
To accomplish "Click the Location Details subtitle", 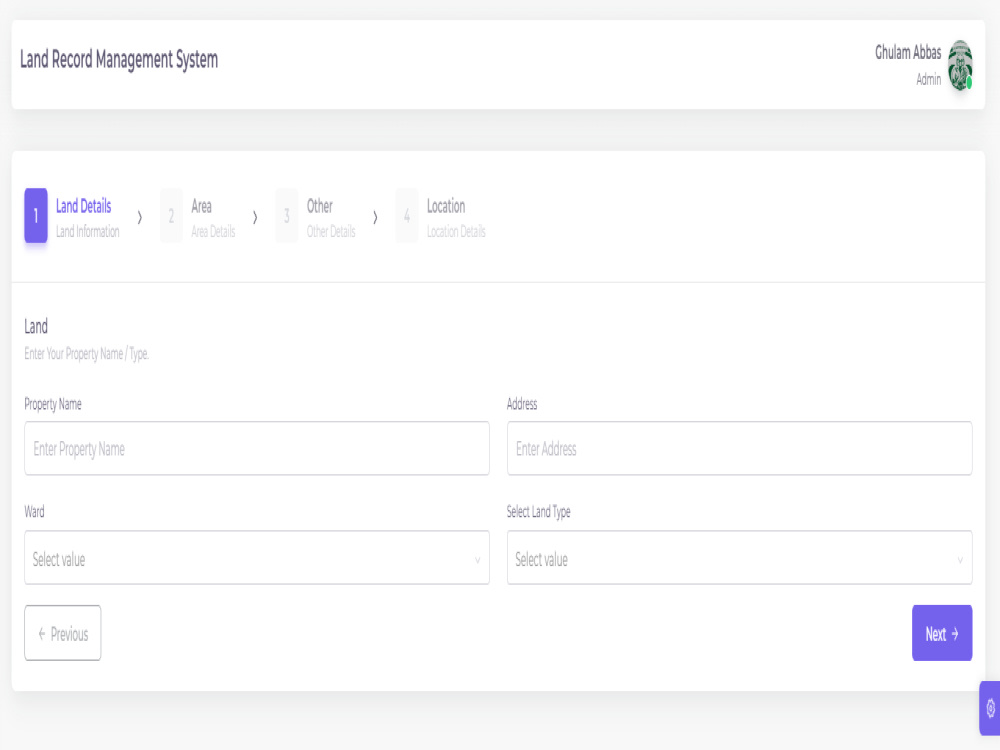I will pos(456,232).
